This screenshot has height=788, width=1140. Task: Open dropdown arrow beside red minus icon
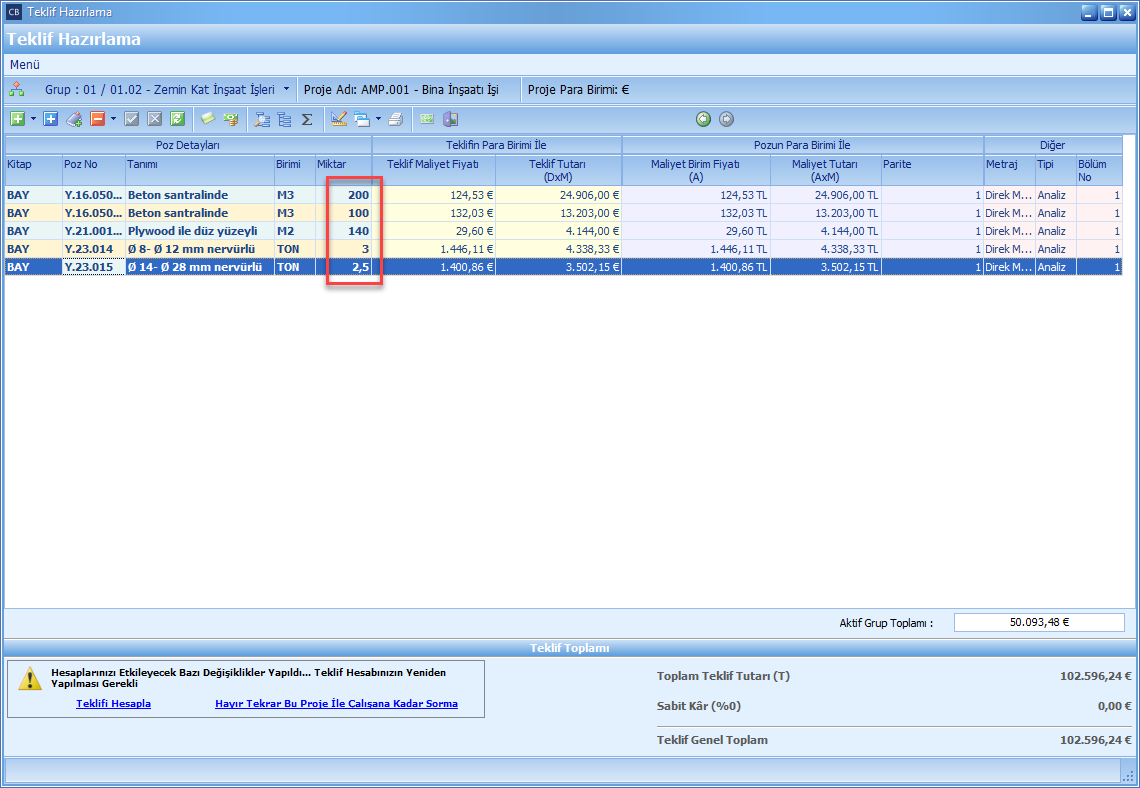click(113, 119)
